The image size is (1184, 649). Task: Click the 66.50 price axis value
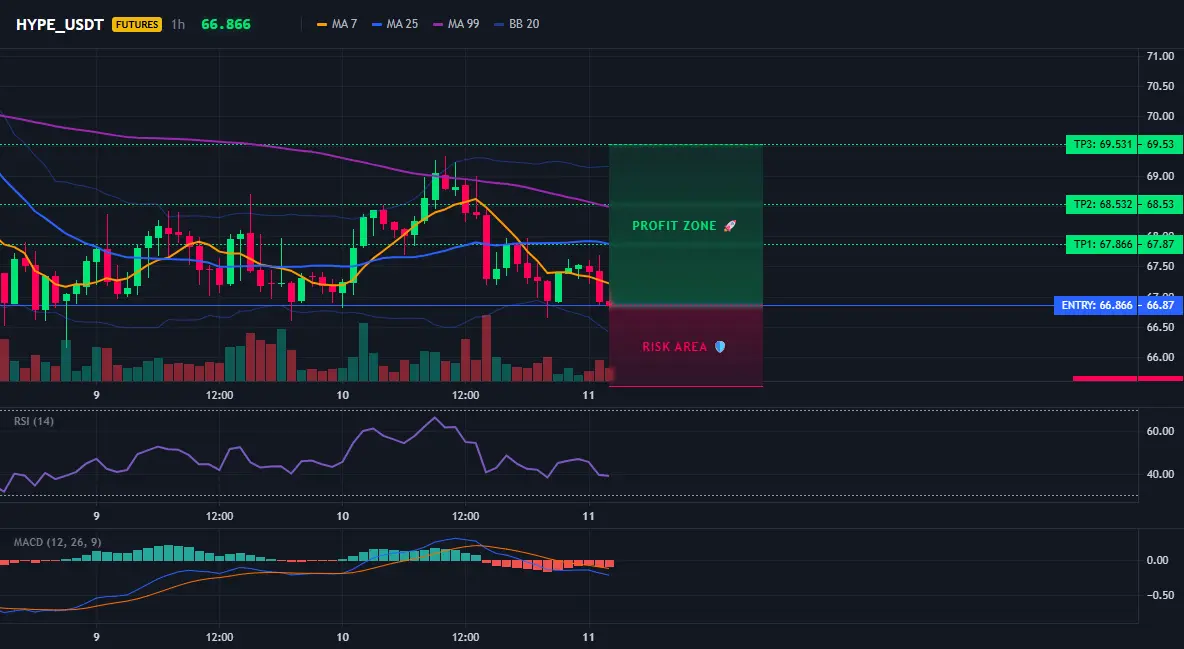point(1160,327)
